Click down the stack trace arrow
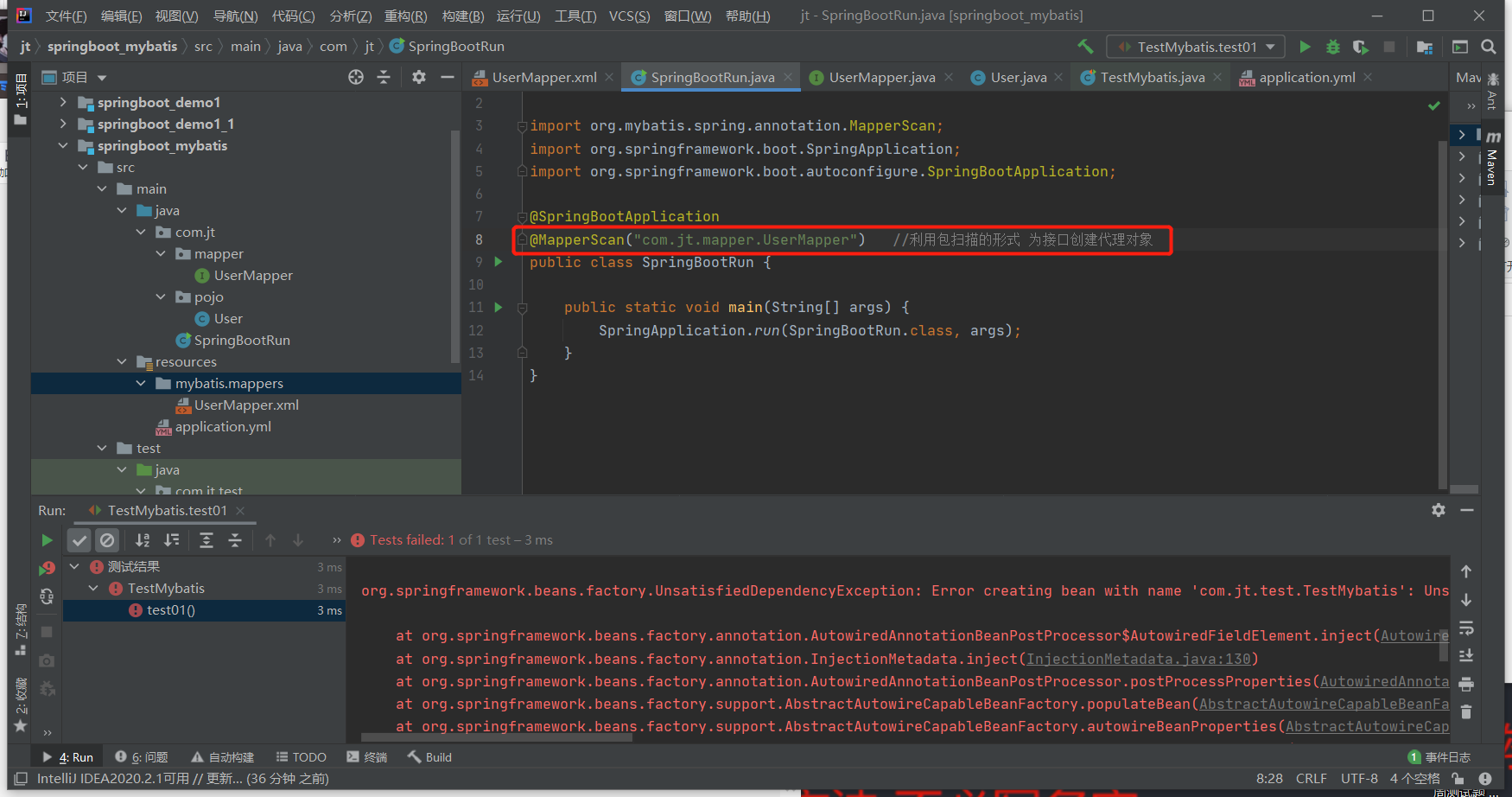Viewport: 1512px width, 797px height. pyautogui.click(x=1466, y=600)
